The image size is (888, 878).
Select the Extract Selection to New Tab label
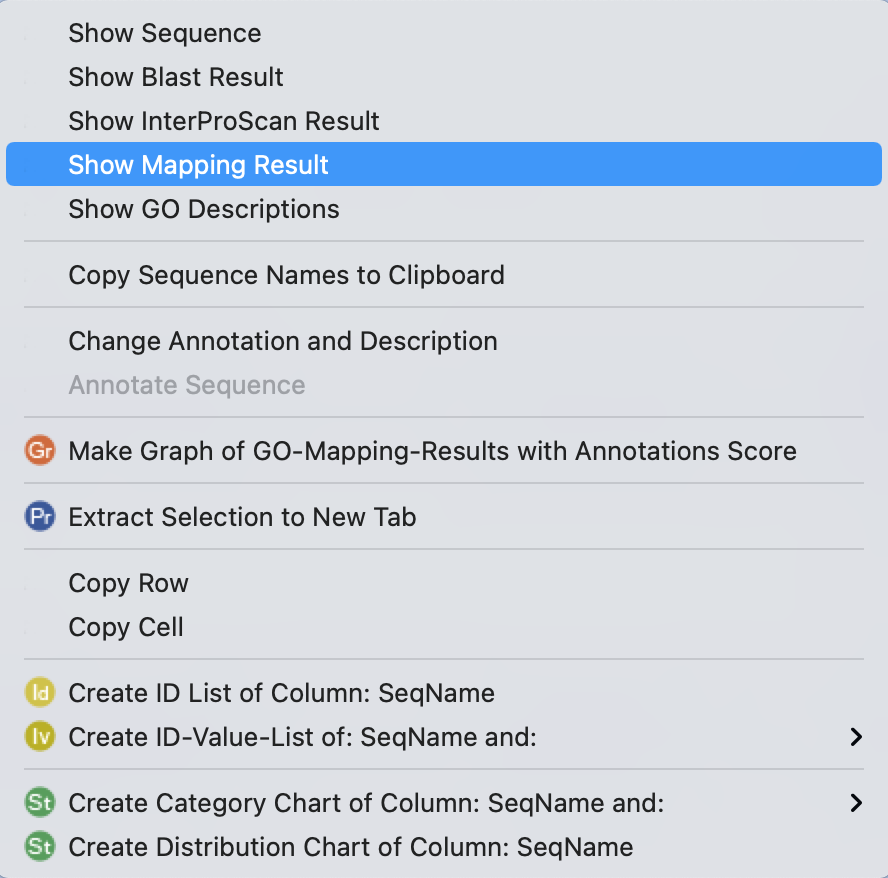pyautogui.click(x=242, y=517)
